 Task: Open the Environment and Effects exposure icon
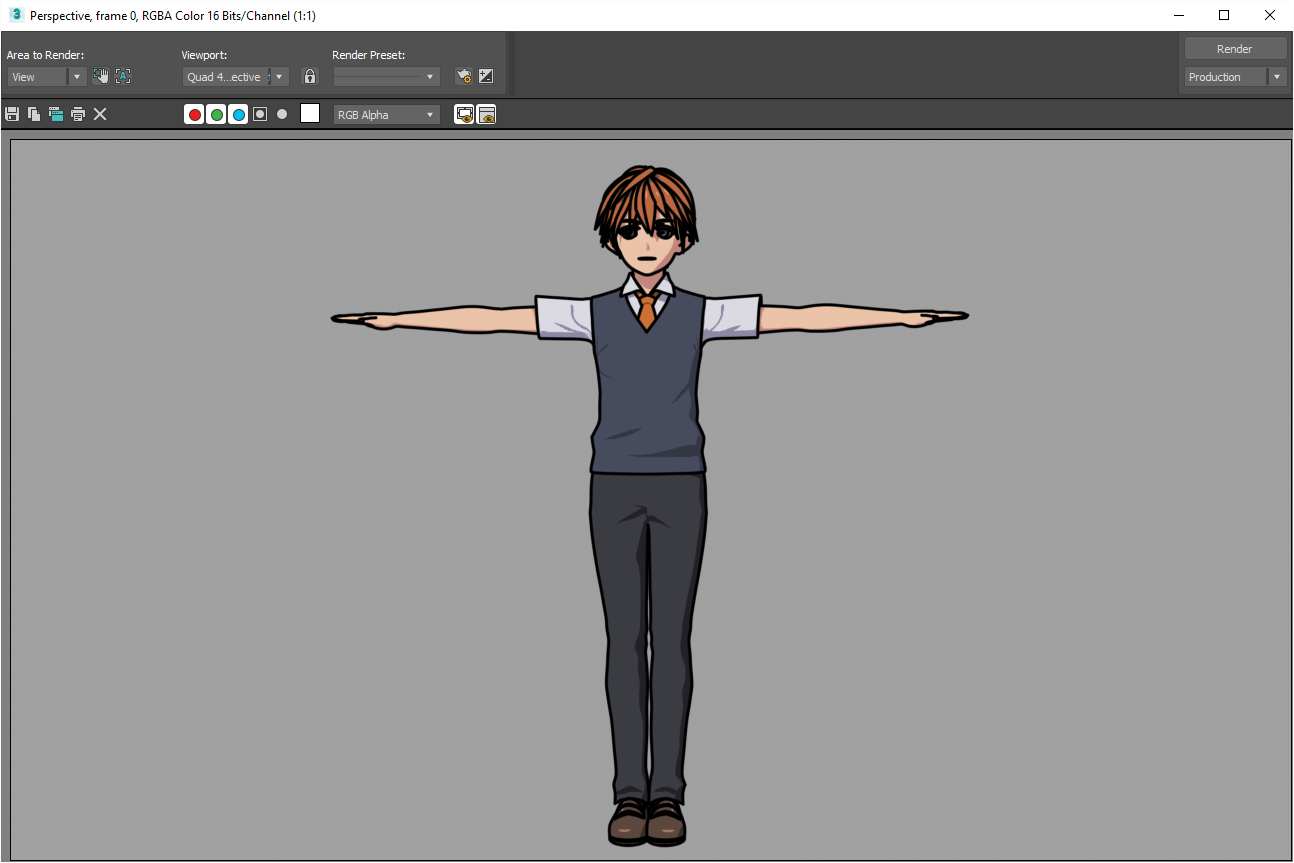(486, 76)
